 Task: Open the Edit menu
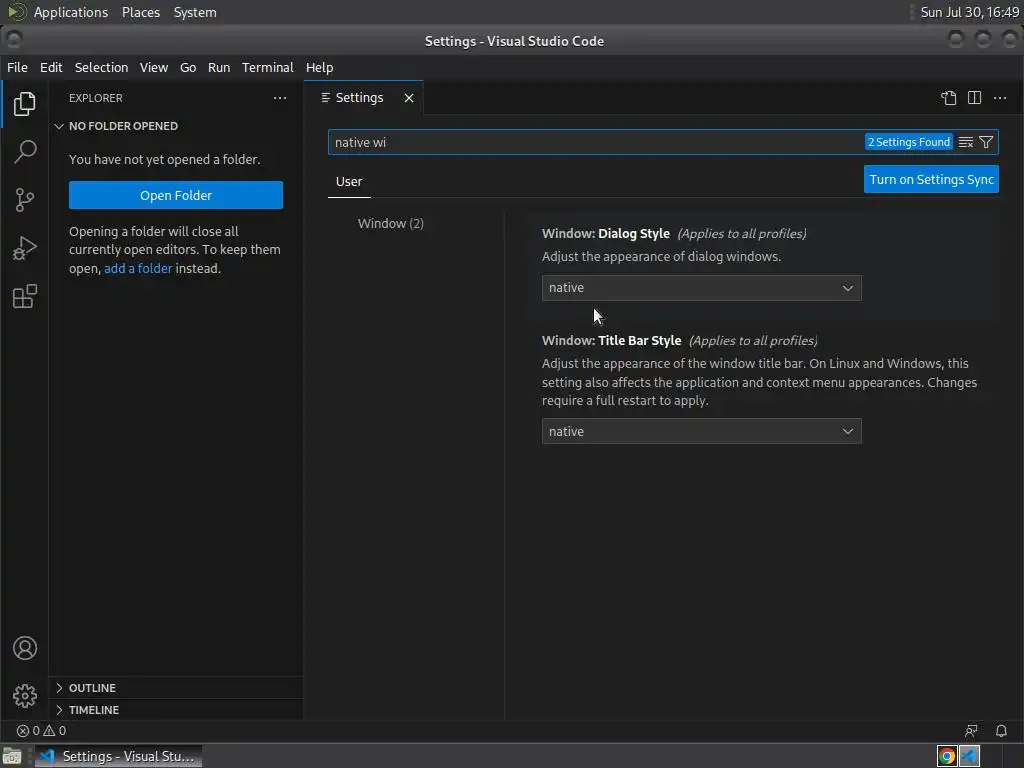tap(51, 67)
